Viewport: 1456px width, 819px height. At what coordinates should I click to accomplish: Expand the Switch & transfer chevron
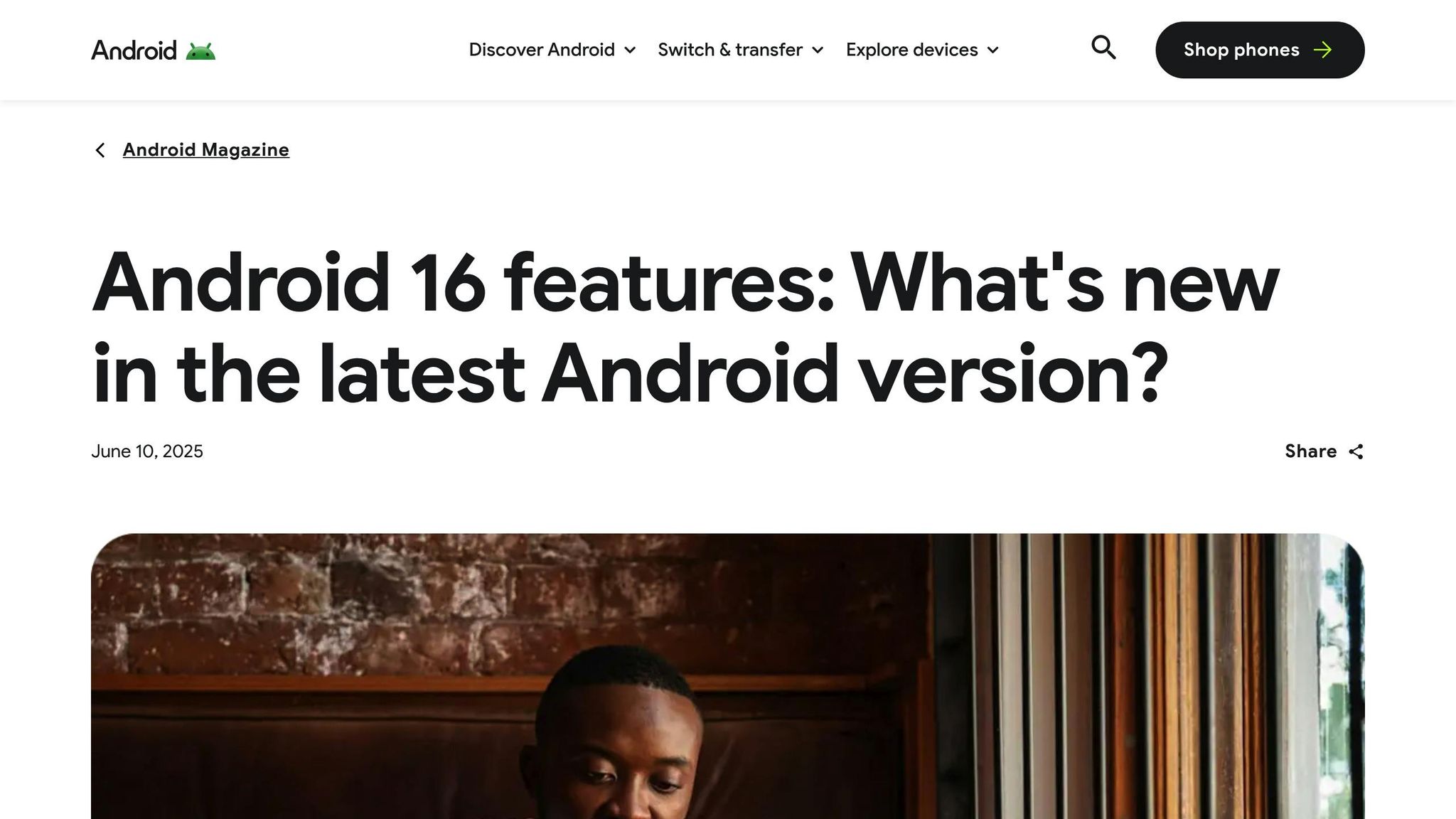818,50
